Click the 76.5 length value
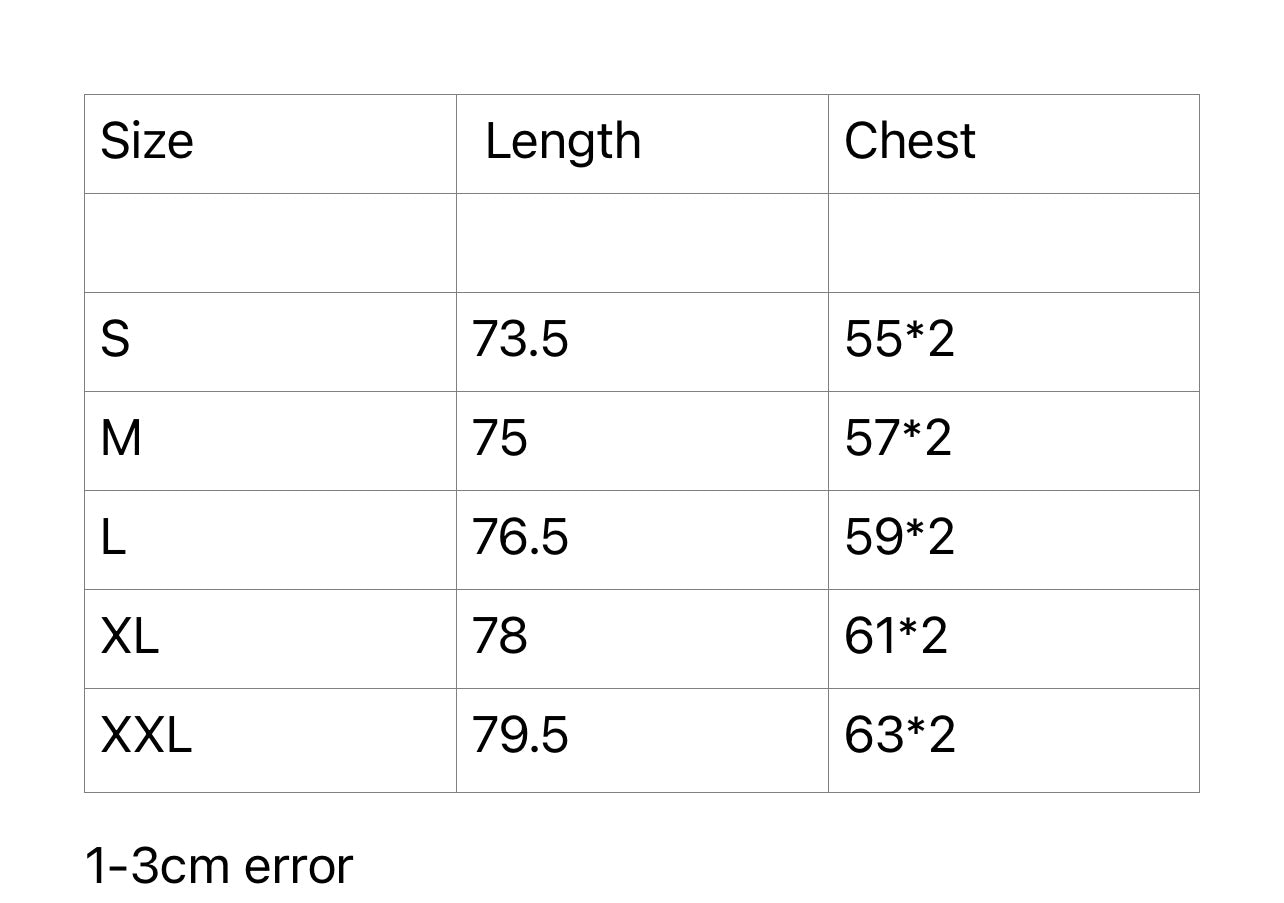Viewport: 1284px width, 903px height. (520, 537)
